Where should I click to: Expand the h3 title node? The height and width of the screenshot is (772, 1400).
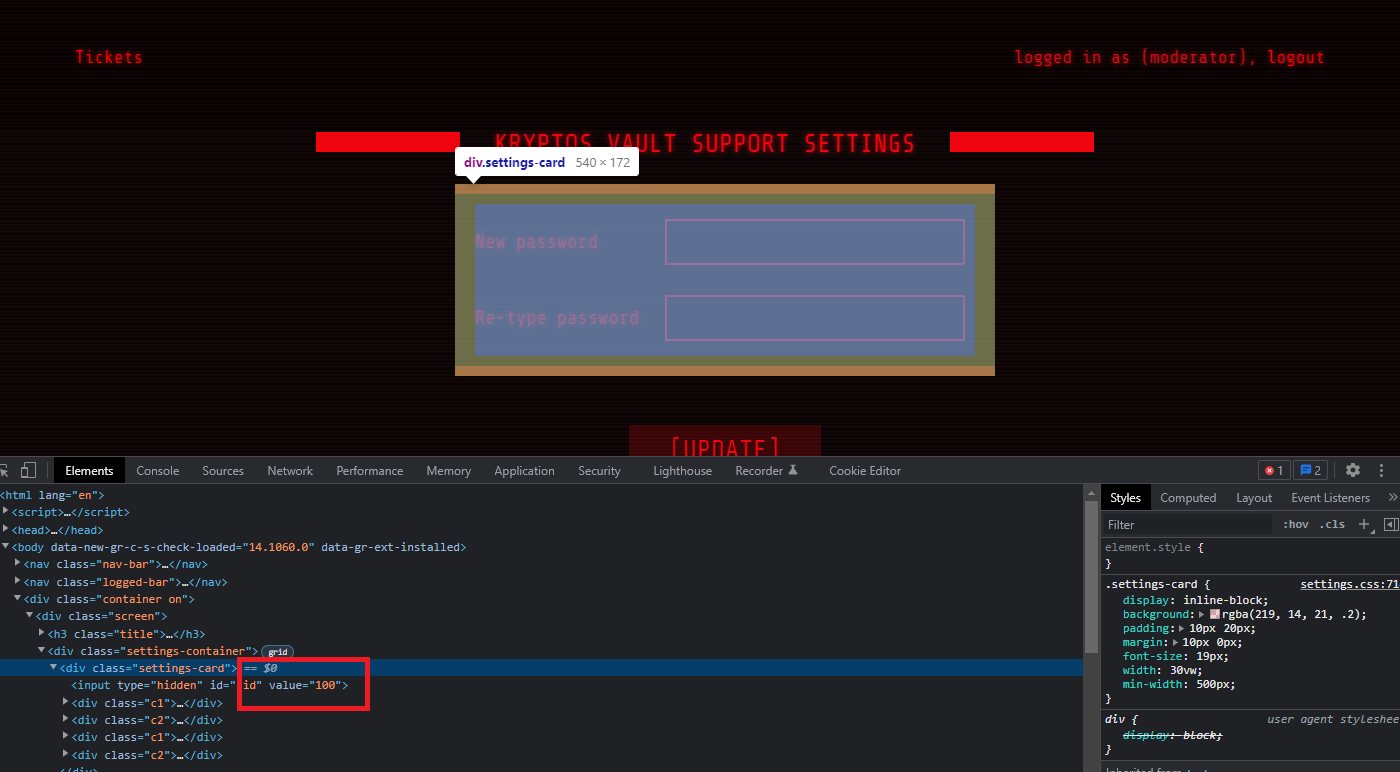42,633
